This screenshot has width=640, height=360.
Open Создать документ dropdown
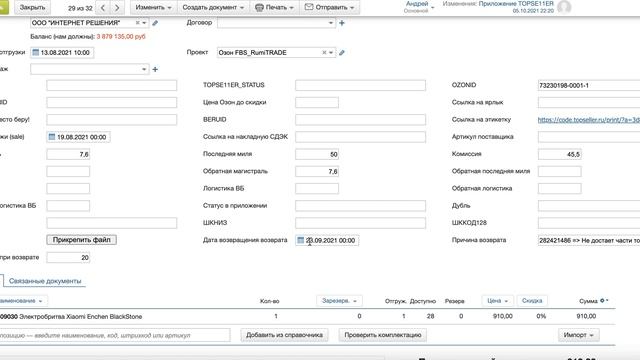[213, 7]
